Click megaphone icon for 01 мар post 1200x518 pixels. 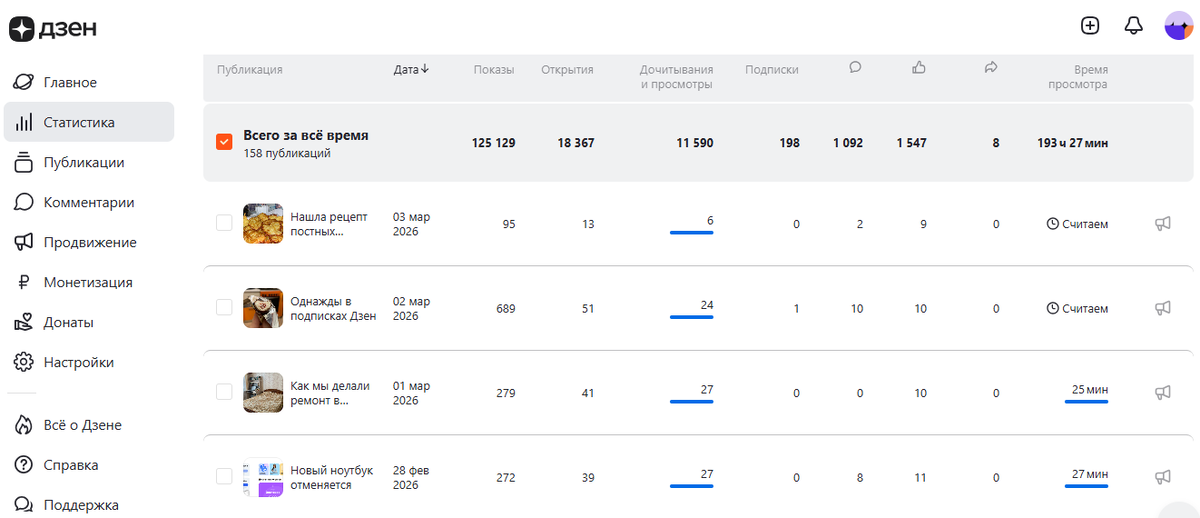coord(1162,392)
